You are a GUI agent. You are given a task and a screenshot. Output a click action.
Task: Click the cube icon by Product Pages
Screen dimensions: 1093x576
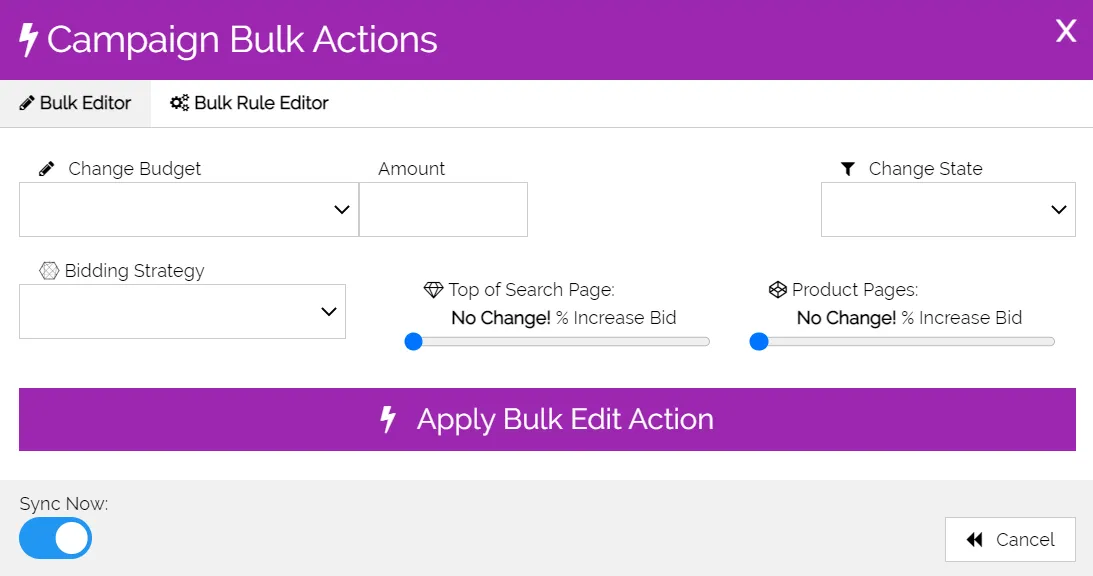click(x=777, y=289)
